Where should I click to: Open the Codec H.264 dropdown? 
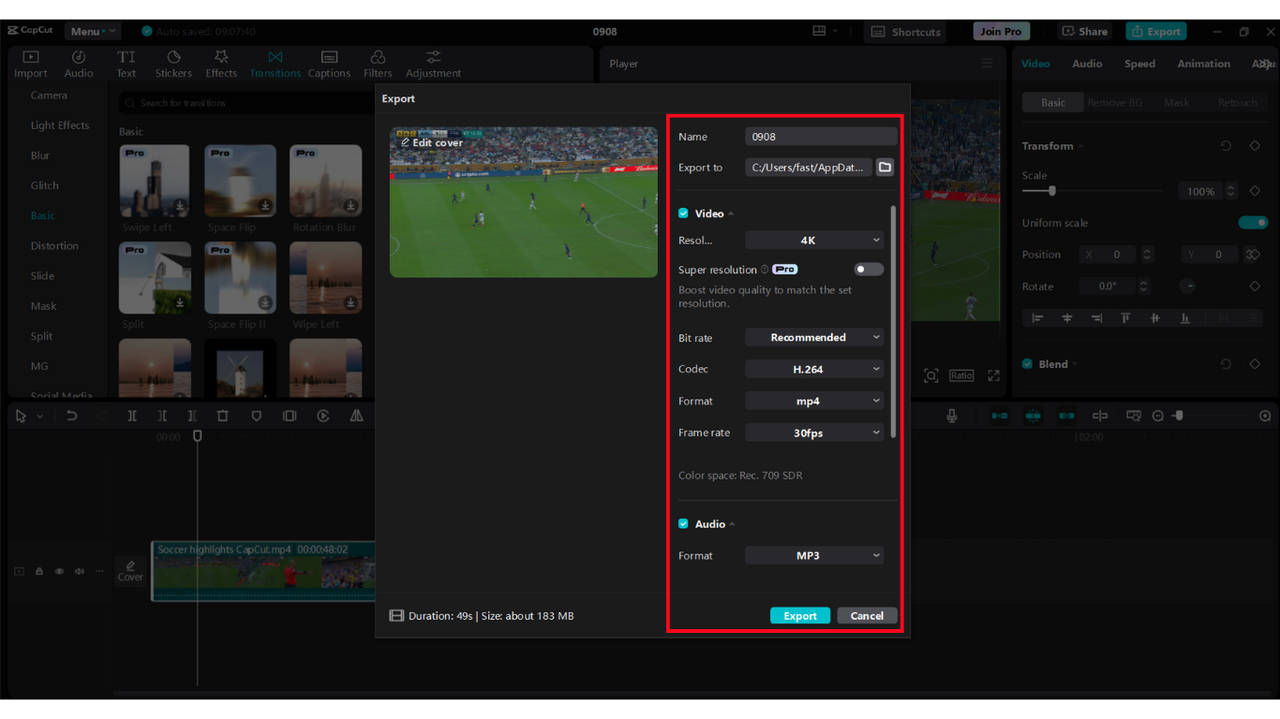pyautogui.click(x=814, y=369)
